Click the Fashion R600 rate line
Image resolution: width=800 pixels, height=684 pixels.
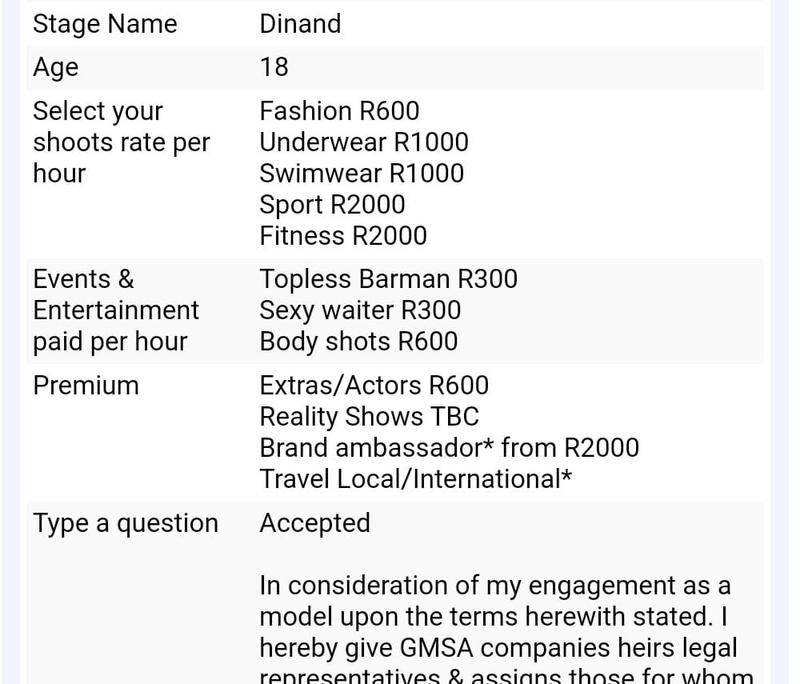pyautogui.click(x=339, y=111)
